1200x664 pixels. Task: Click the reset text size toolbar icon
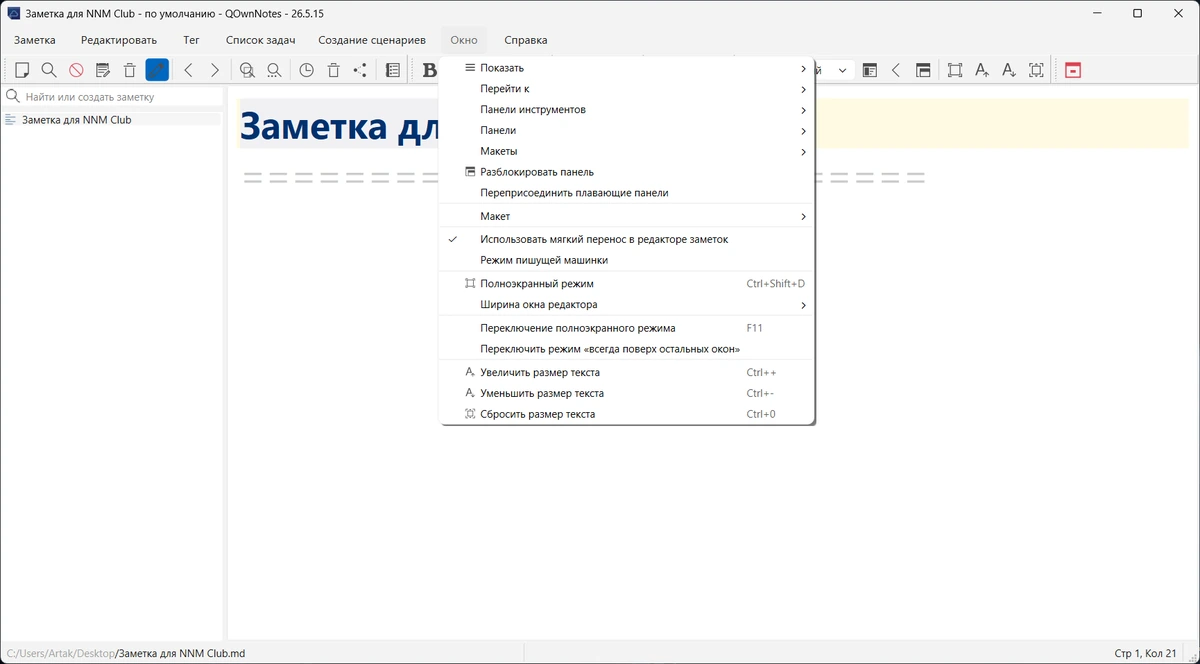(x=1036, y=70)
